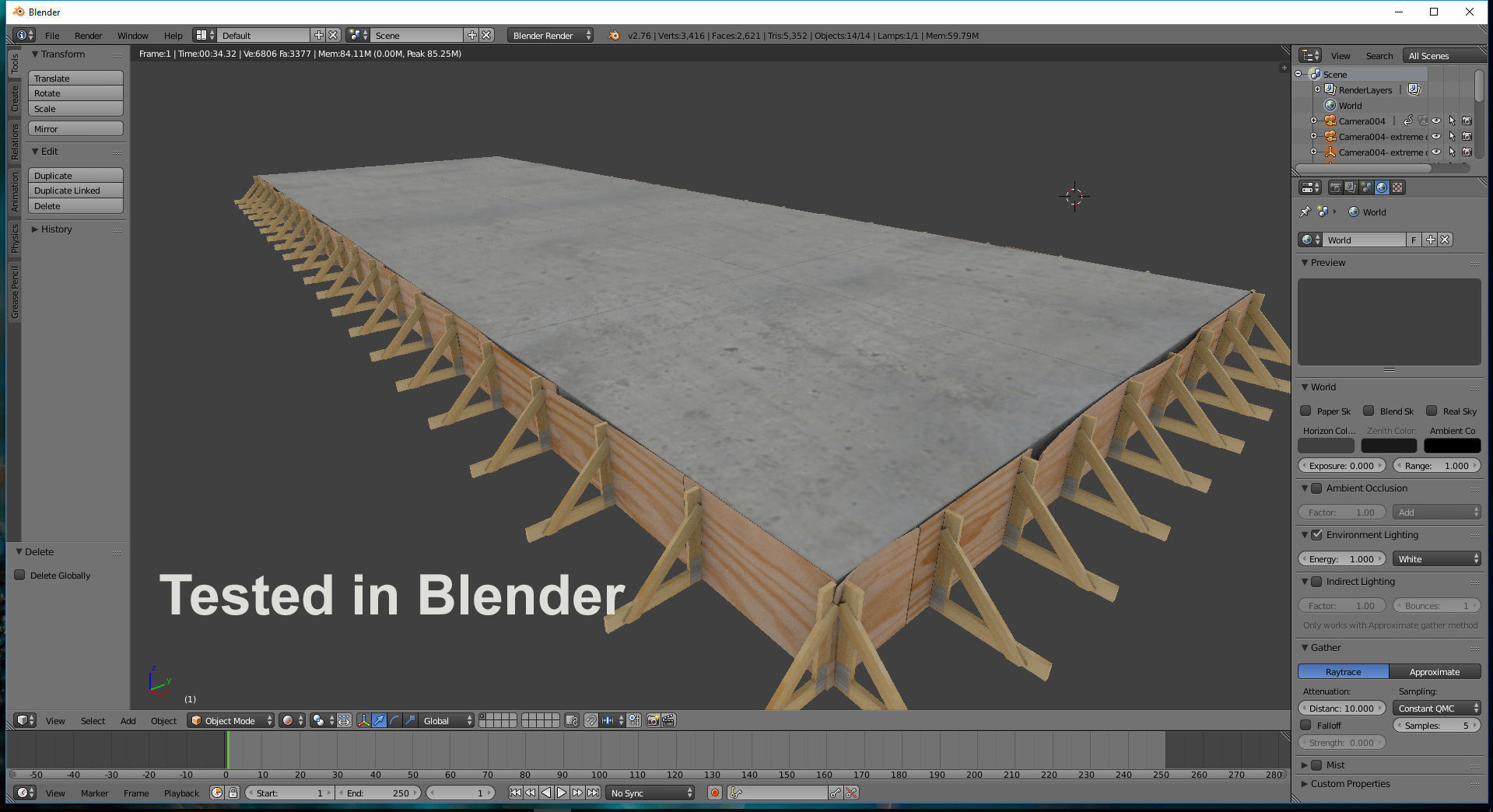Select the Rotate manipulator arc icon

tap(394, 720)
